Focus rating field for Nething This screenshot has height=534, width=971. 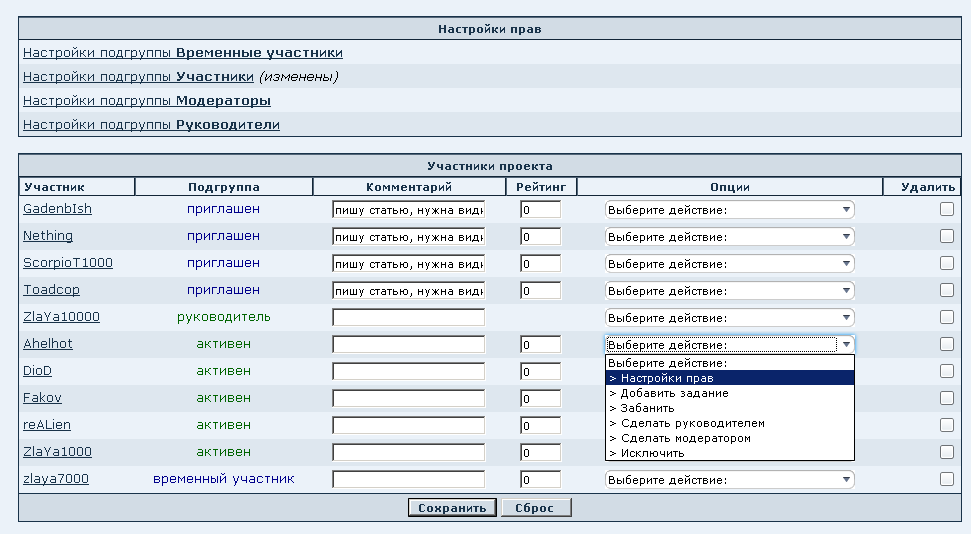(x=541, y=237)
